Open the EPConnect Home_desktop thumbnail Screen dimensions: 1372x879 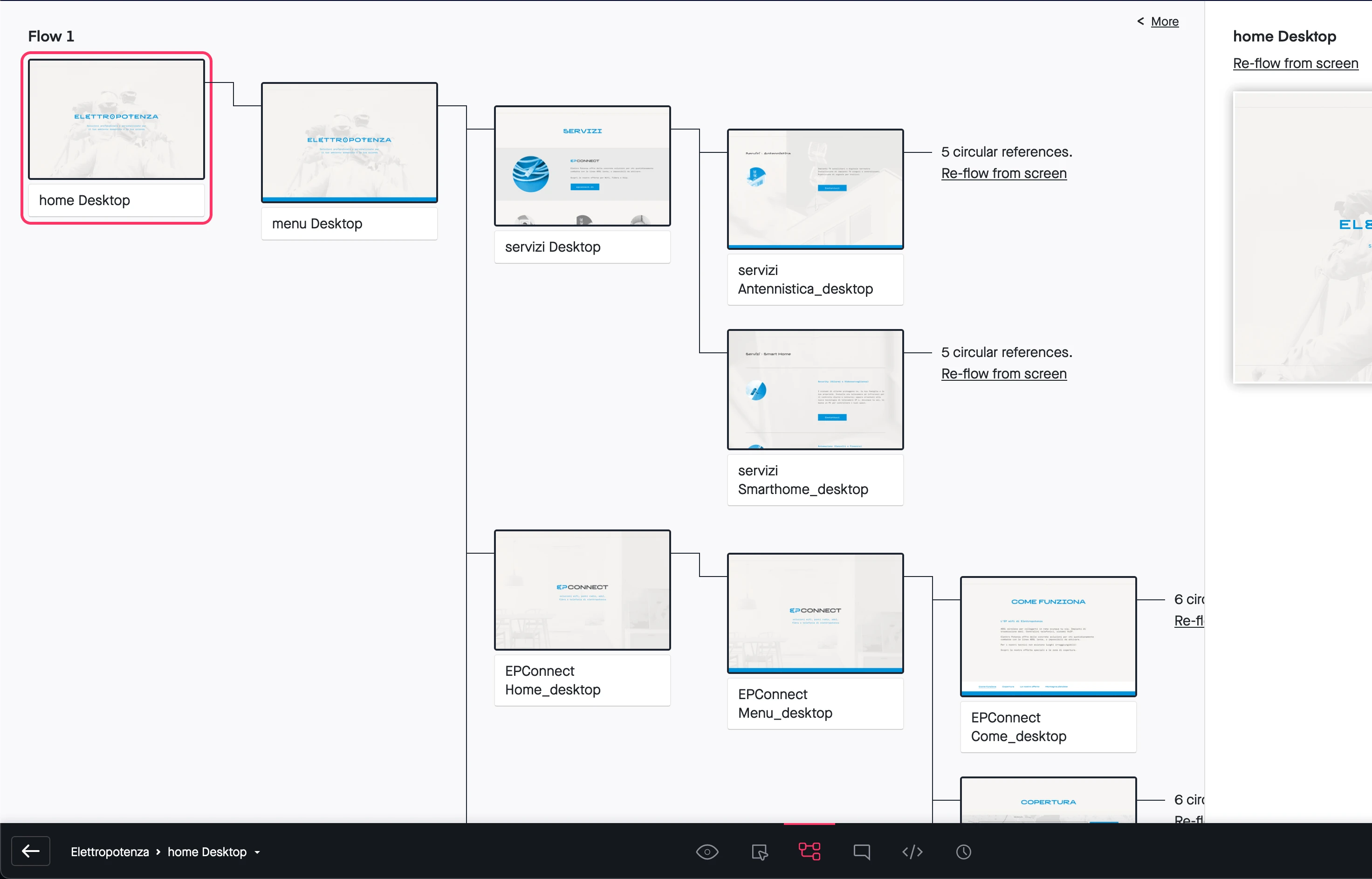582,590
